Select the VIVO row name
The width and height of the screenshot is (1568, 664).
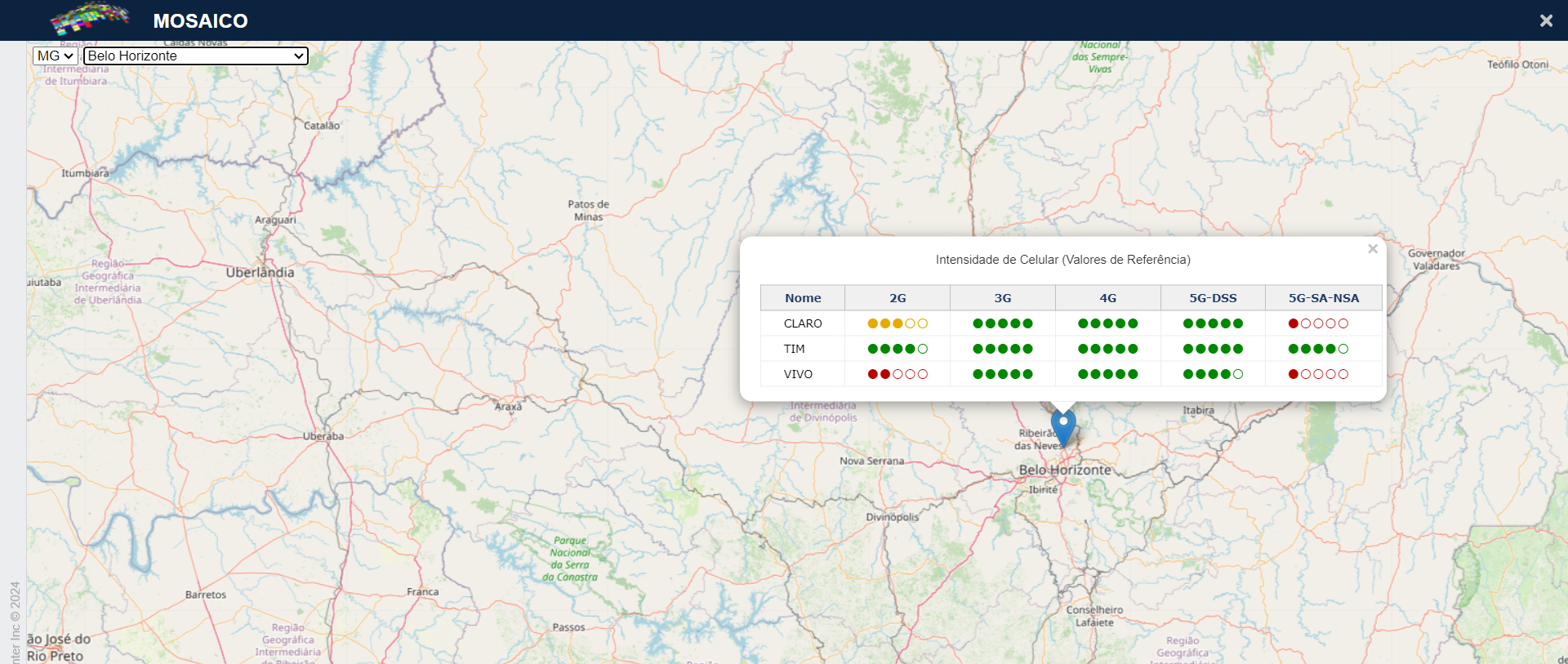click(798, 374)
